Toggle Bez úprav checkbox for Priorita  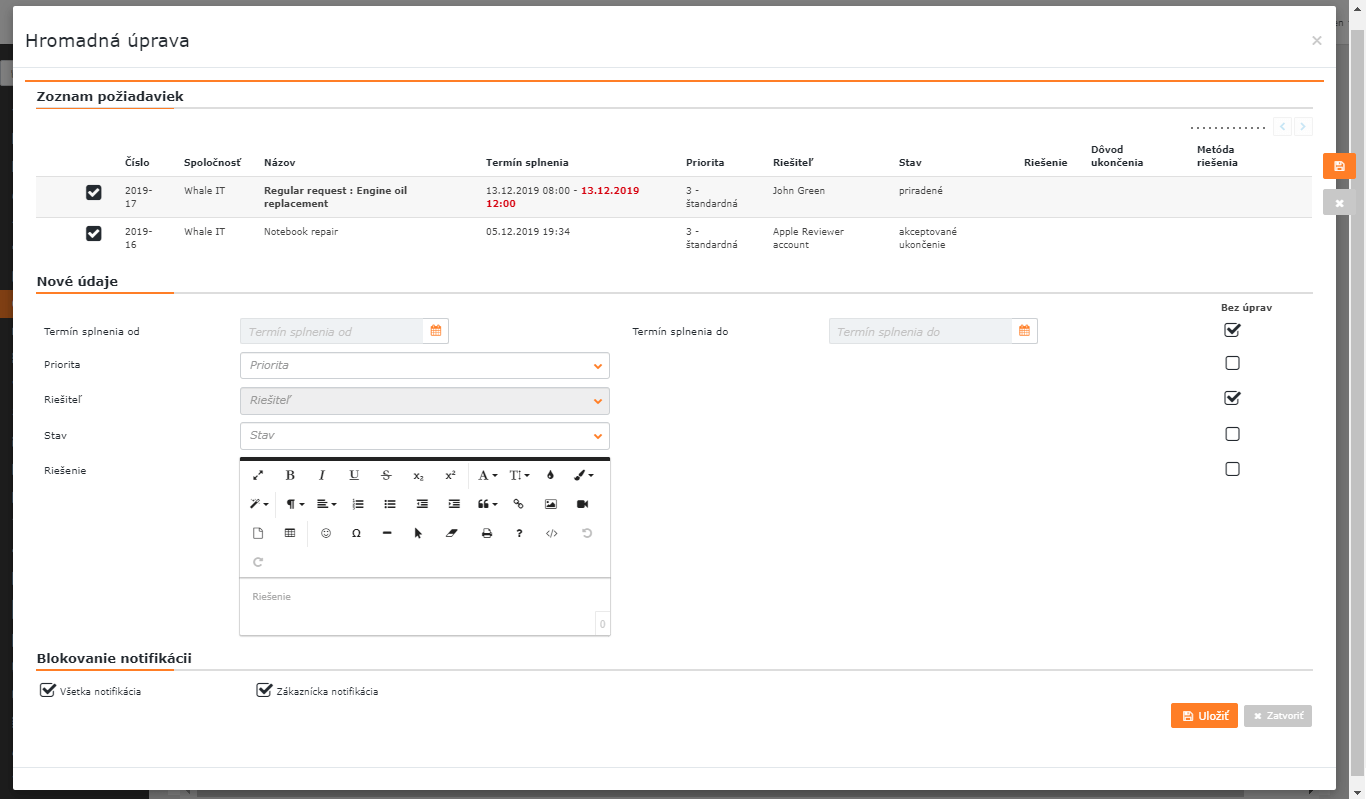[1232, 363]
